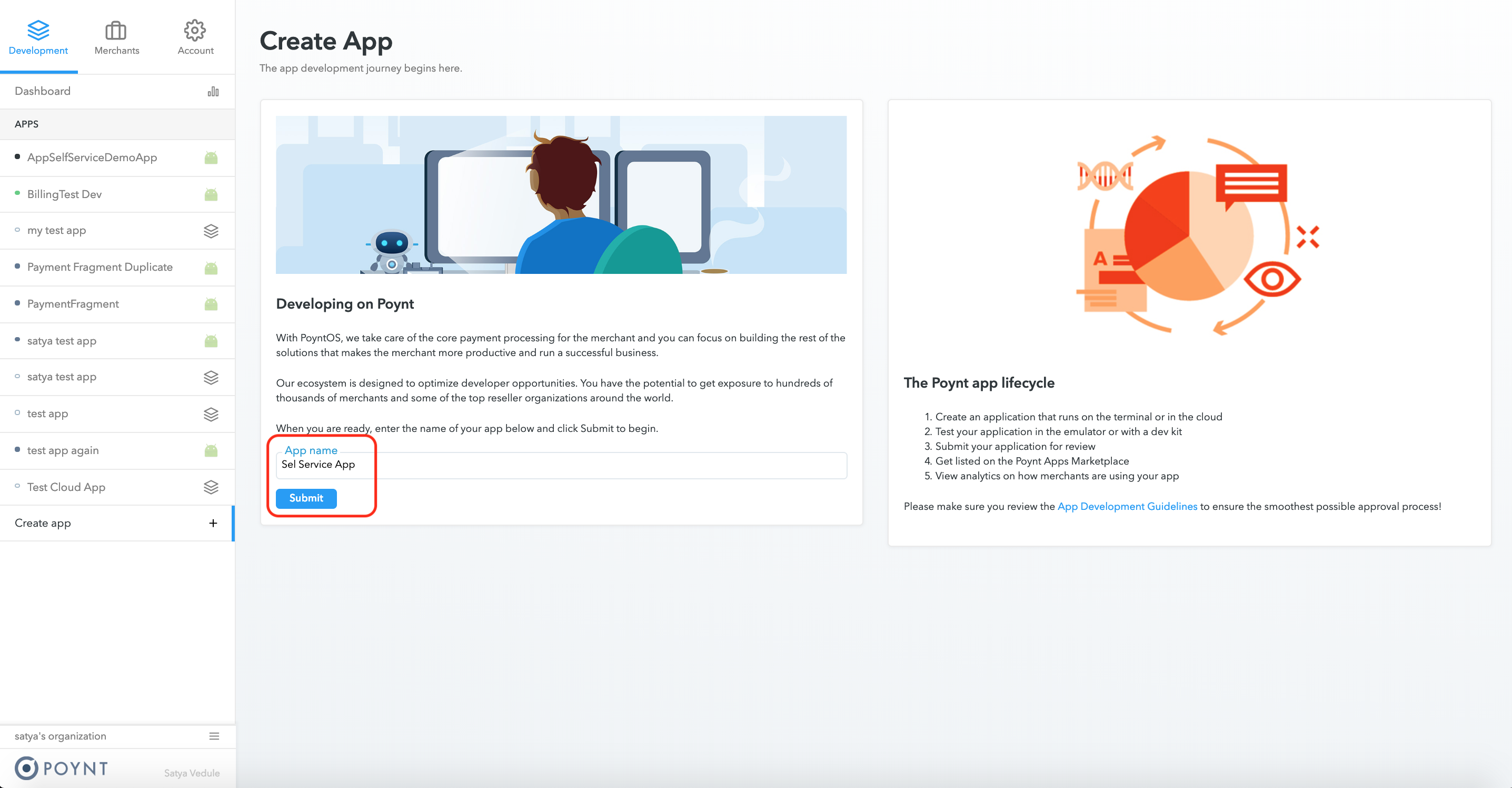This screenshot has height=788, width=1512.
Task: Select the Merchants tab
Action: pyautogui.click(x=116, y=39)
